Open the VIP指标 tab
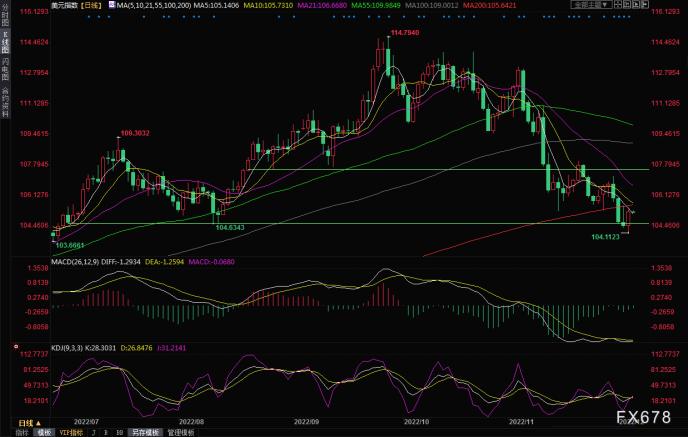The height and width of the screenshot is (437, 688). pyautogui.click(x=71, y=433)
